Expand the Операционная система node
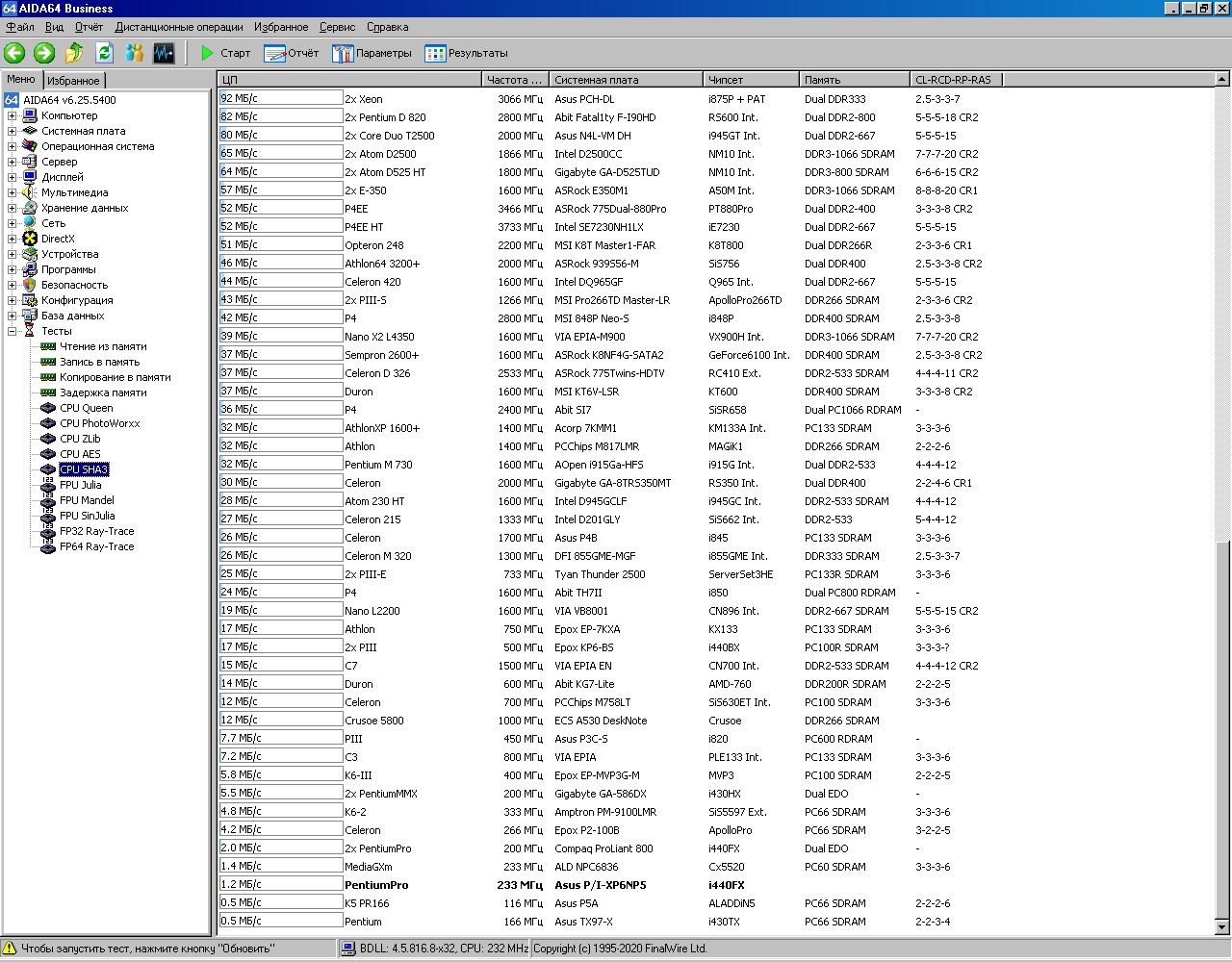1232x962 pixels. coord(13,146)
